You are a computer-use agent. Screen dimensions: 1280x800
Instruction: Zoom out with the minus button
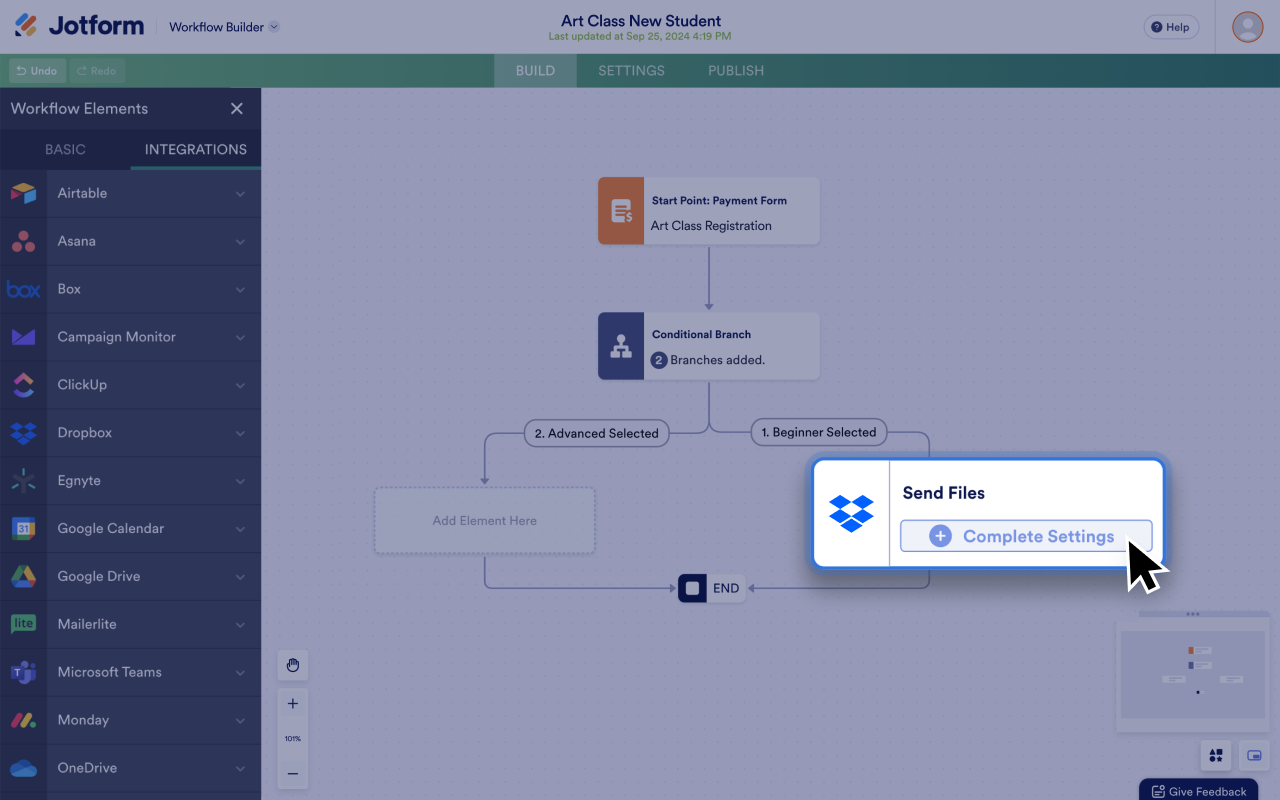coord(293,774)
